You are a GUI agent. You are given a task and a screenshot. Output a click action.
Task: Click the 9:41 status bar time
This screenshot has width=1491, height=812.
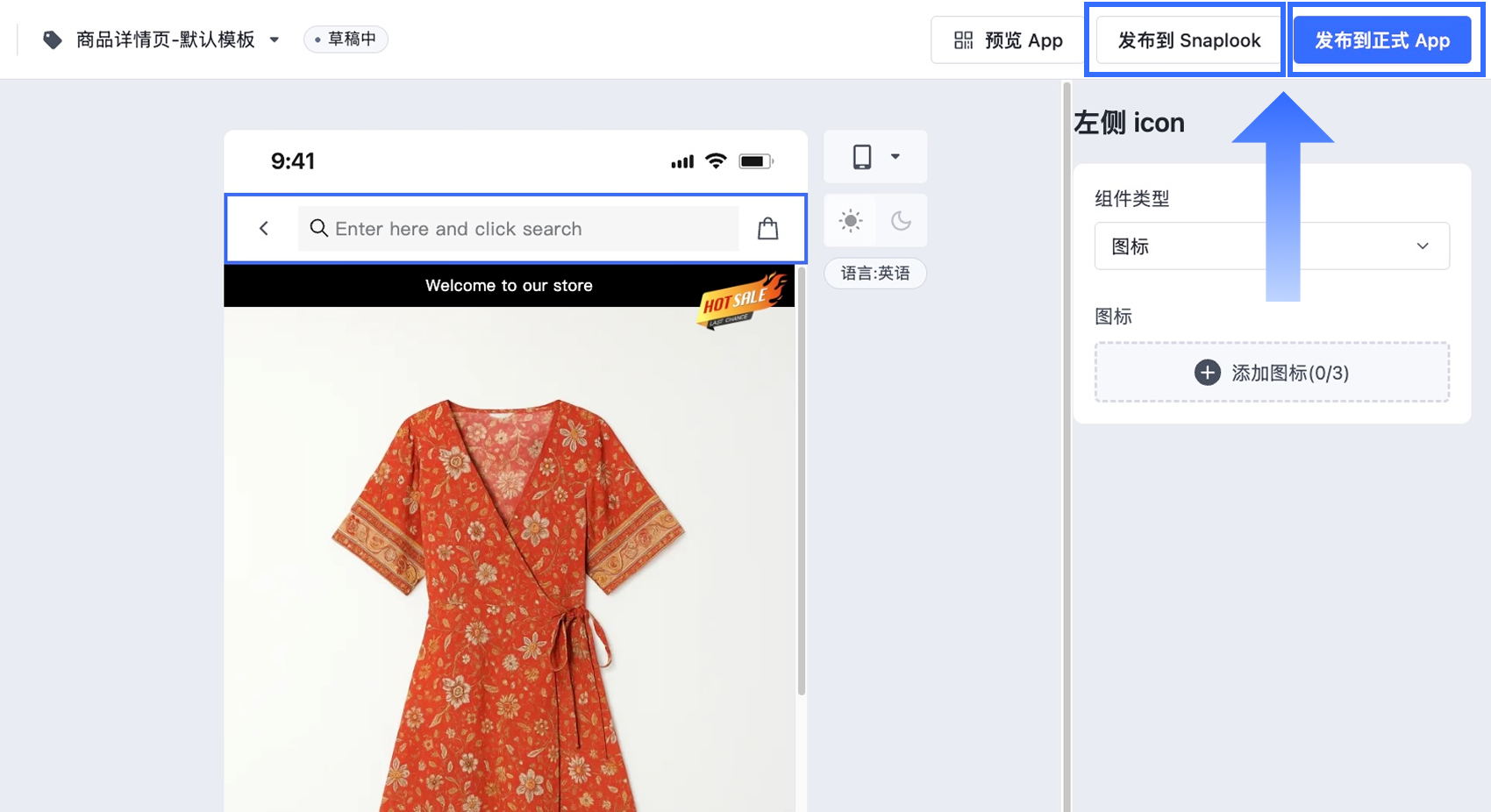coord(293,161)
